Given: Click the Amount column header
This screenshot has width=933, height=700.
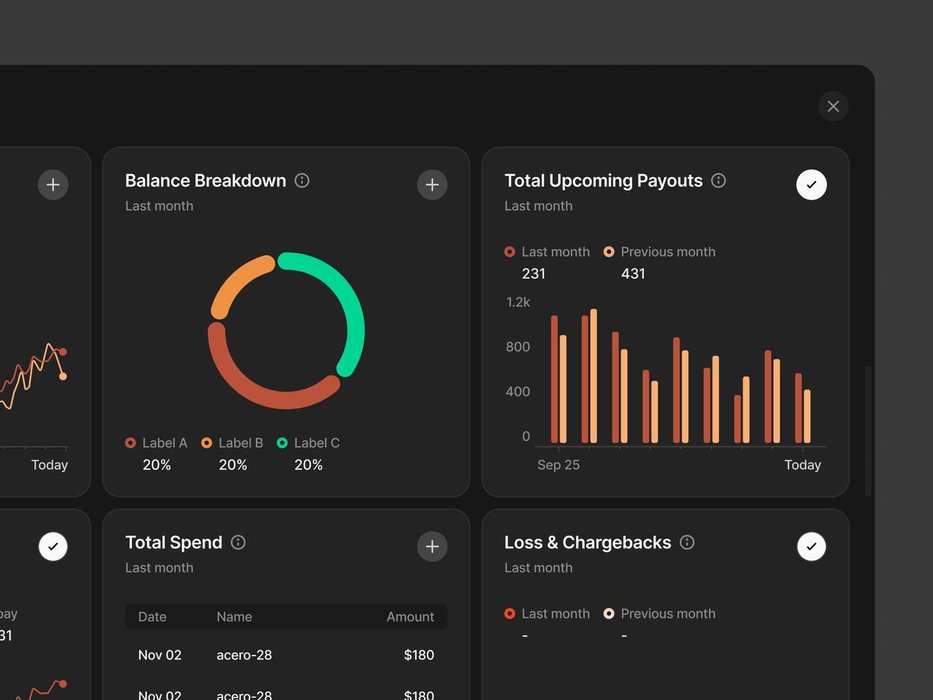Looking at the screenshot, I should point(410,617).
